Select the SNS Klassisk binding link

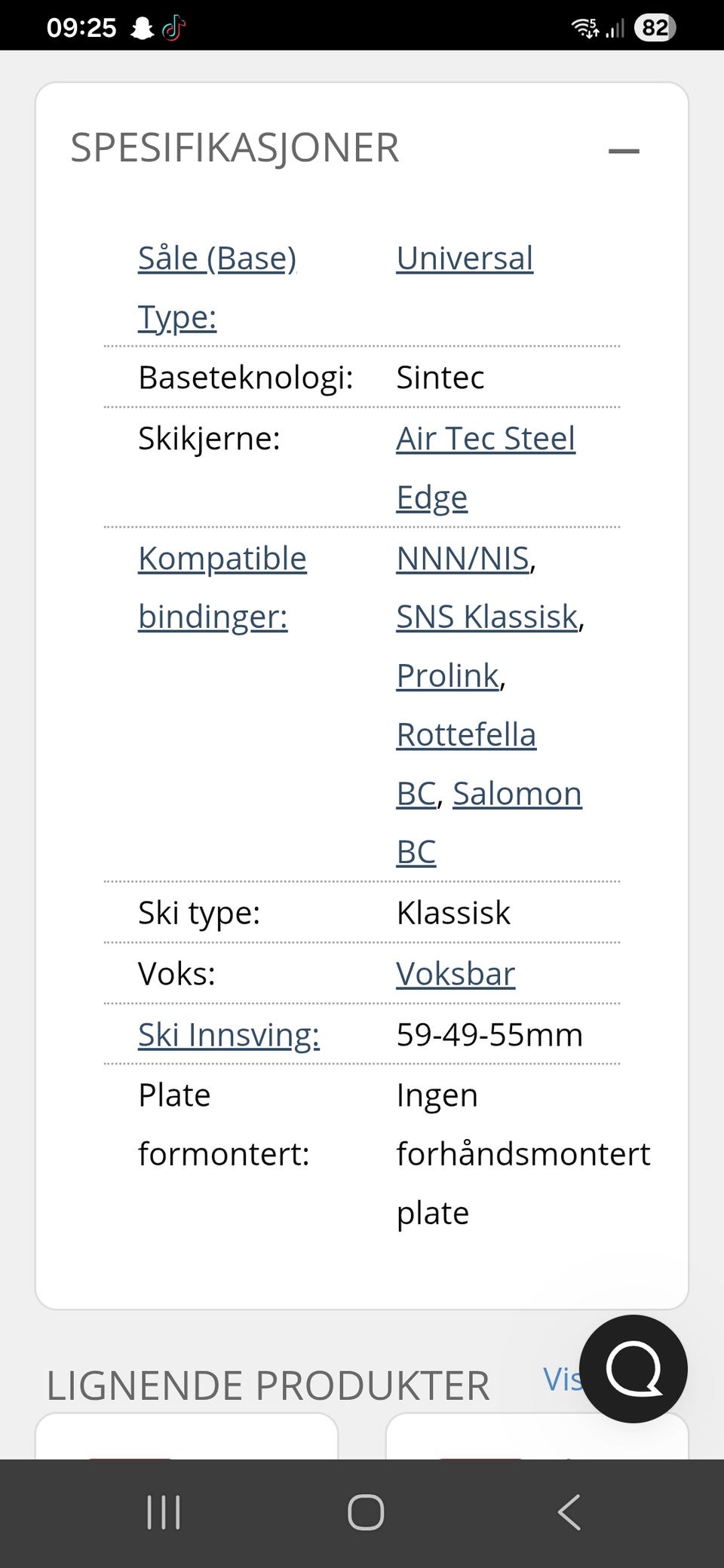tap(487, 617)
